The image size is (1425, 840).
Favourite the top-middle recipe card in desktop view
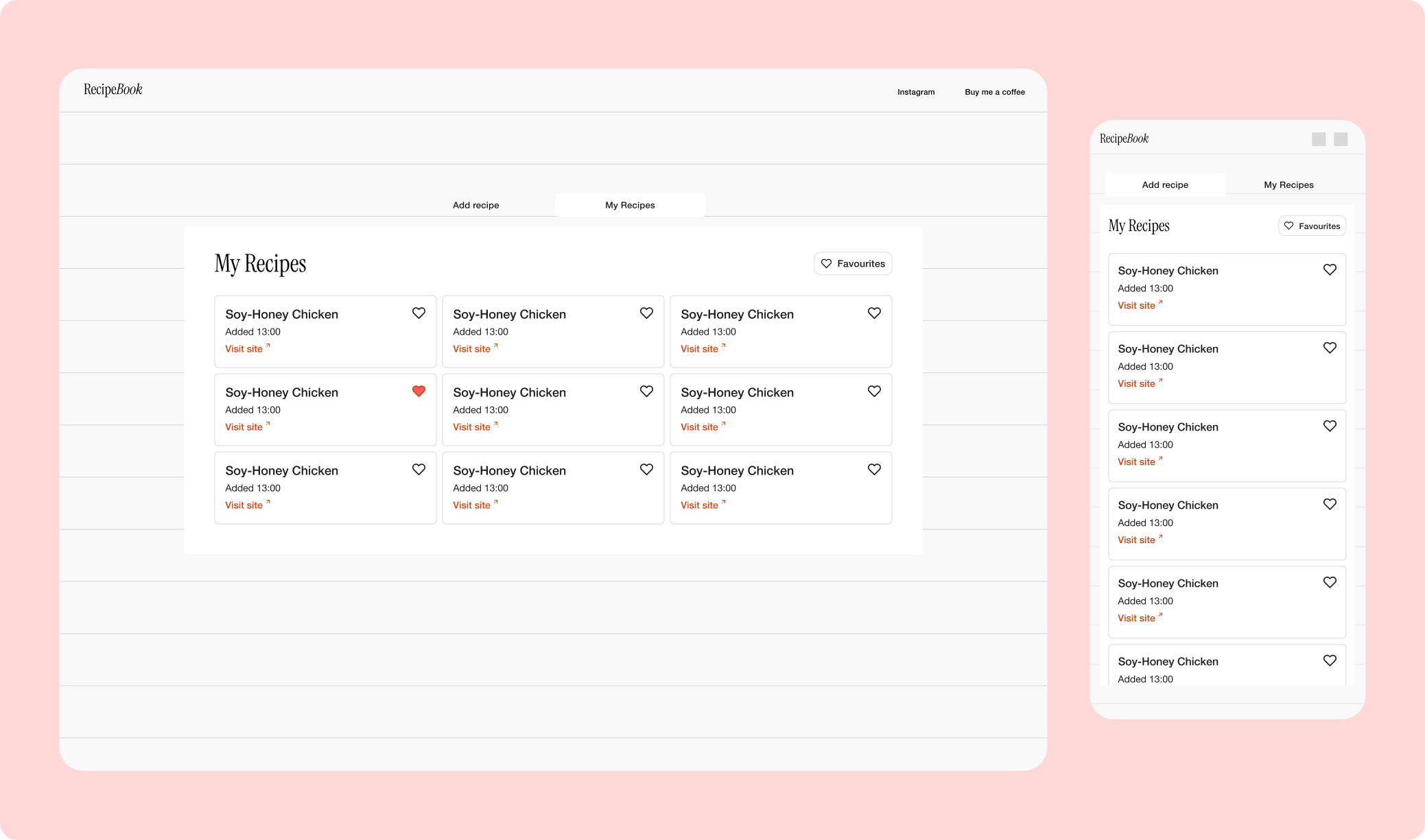point(646,313)
